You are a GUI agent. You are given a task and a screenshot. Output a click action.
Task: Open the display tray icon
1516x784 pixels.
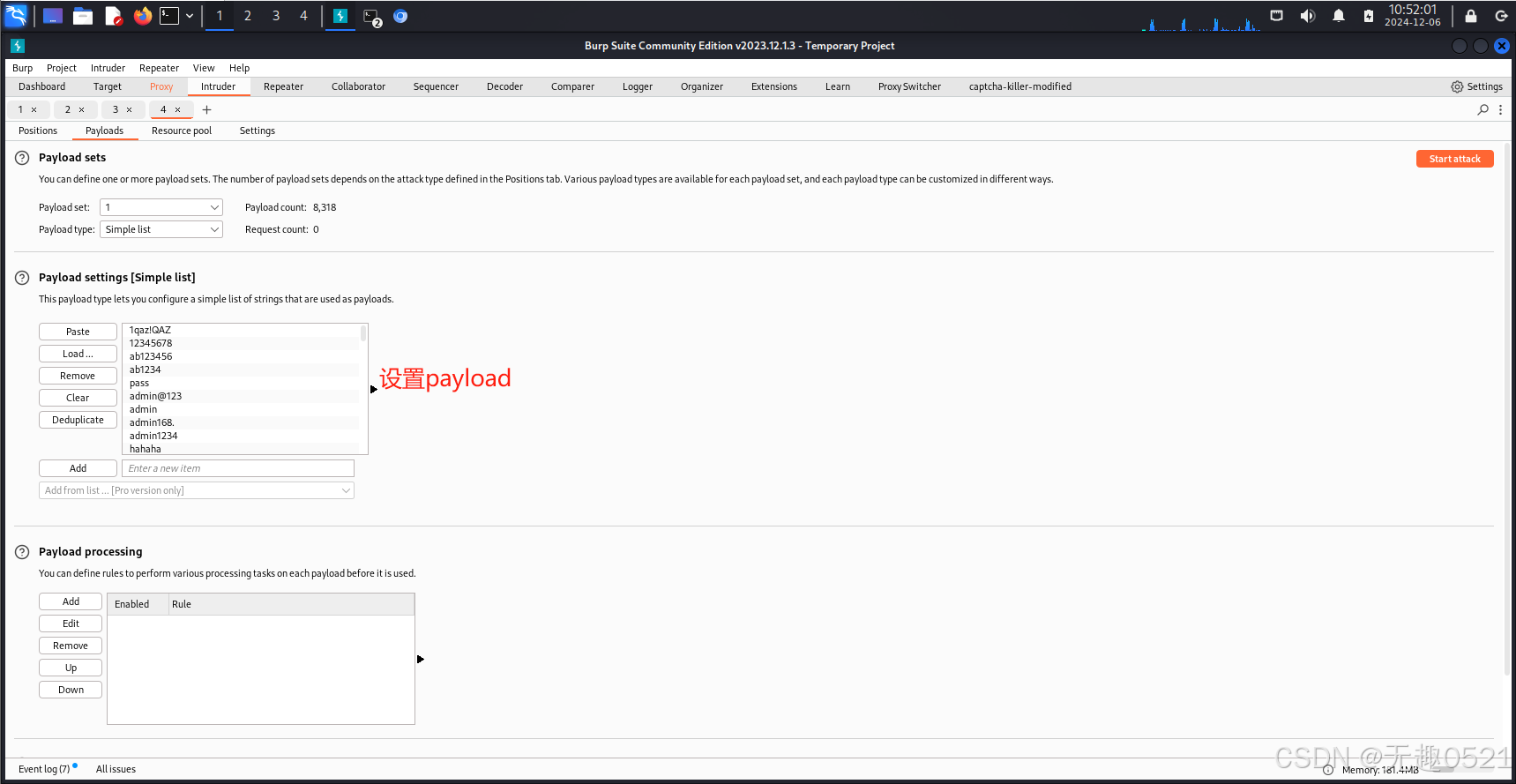1276,16
